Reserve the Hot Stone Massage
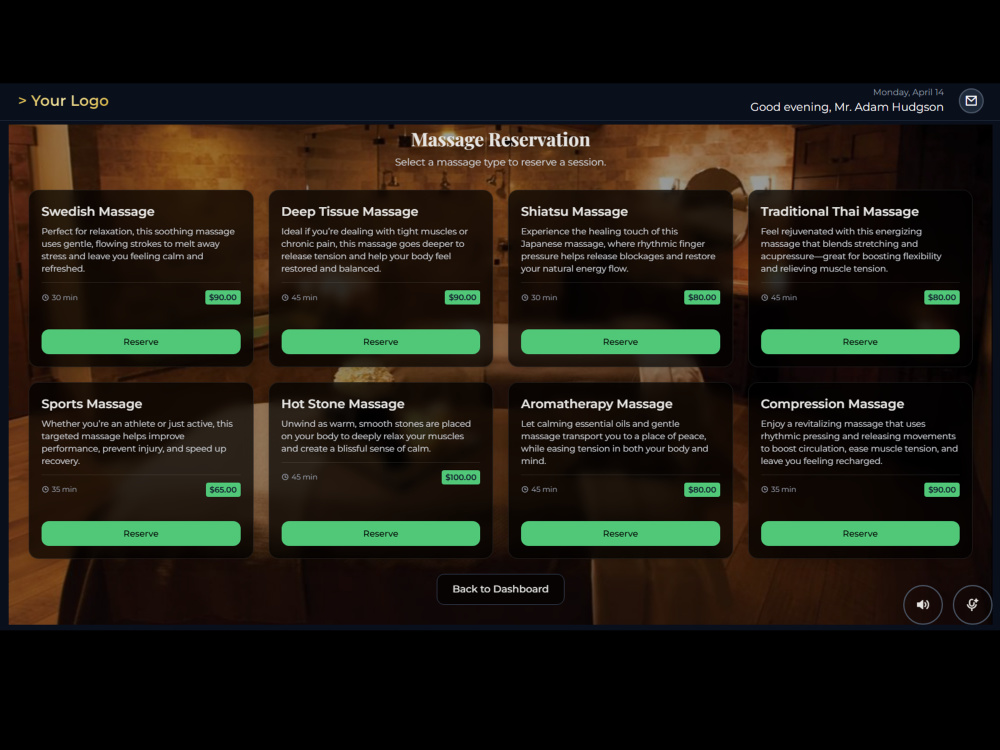This screenshot has width=1000, height=750. point(381,533)
